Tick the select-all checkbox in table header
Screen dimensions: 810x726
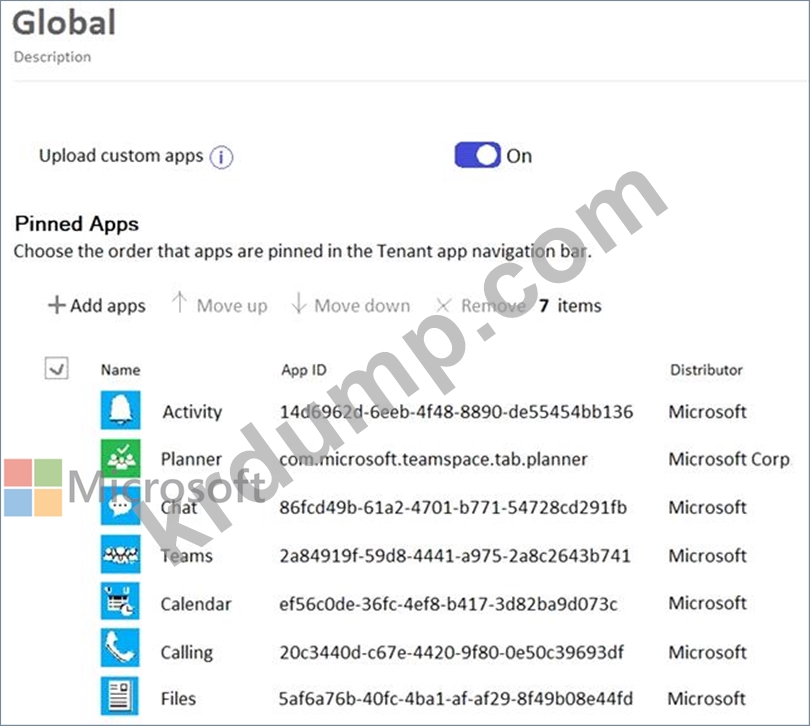click(x=57, y=369)
